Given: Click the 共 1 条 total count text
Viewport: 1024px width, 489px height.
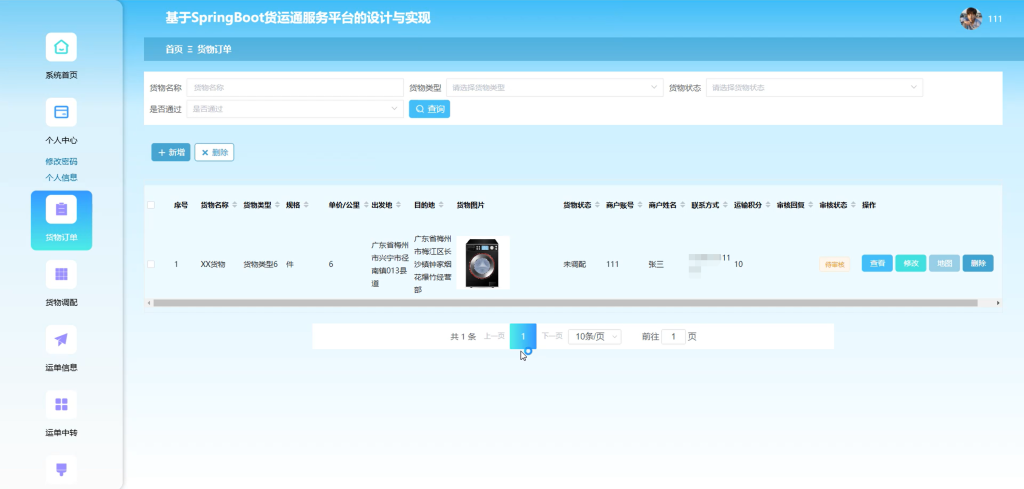Looking at the screenshot, I should [463, 337].
